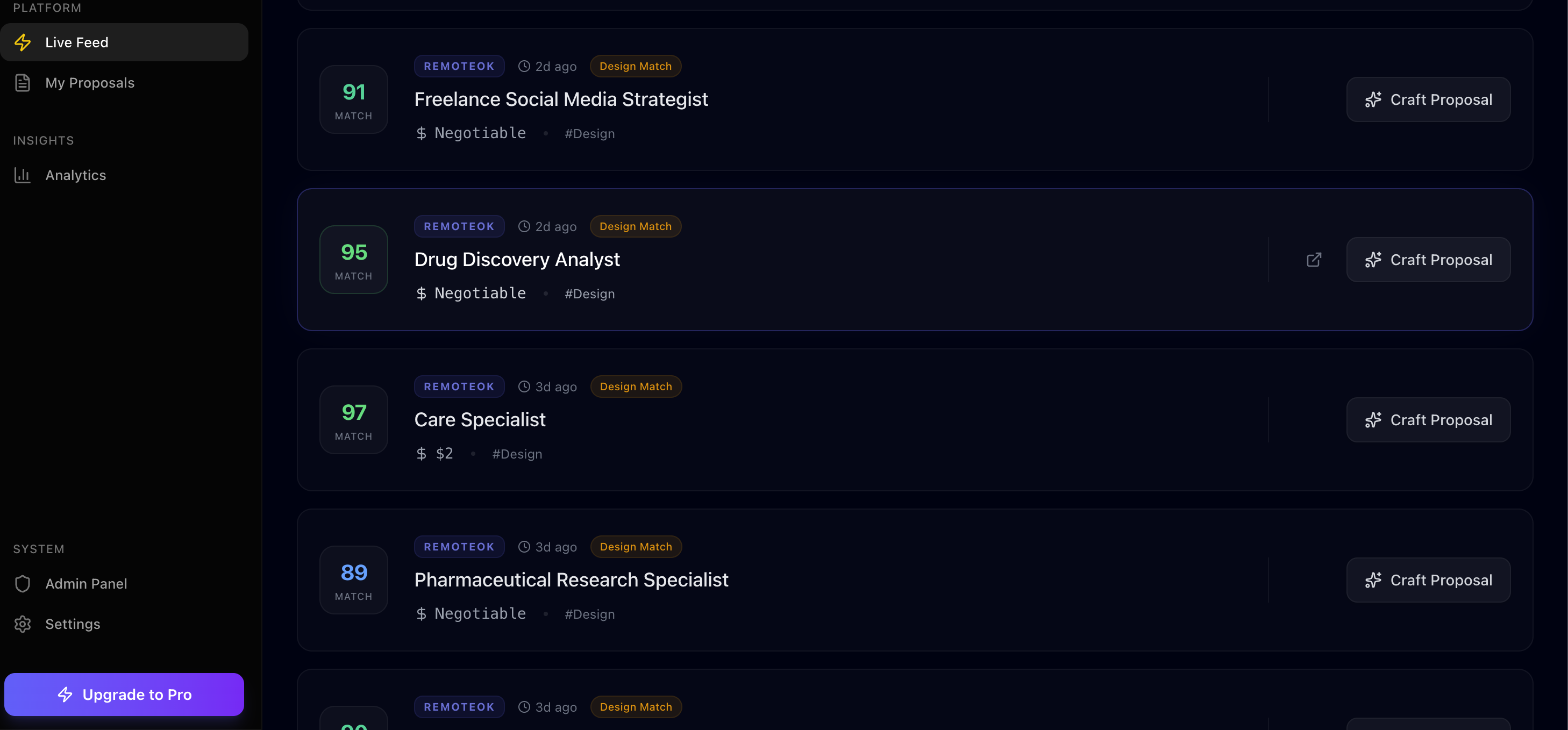
Task: Click REMOTEOK tag on Drug Discovery Analyst
Action: click(x=459, y=226)
